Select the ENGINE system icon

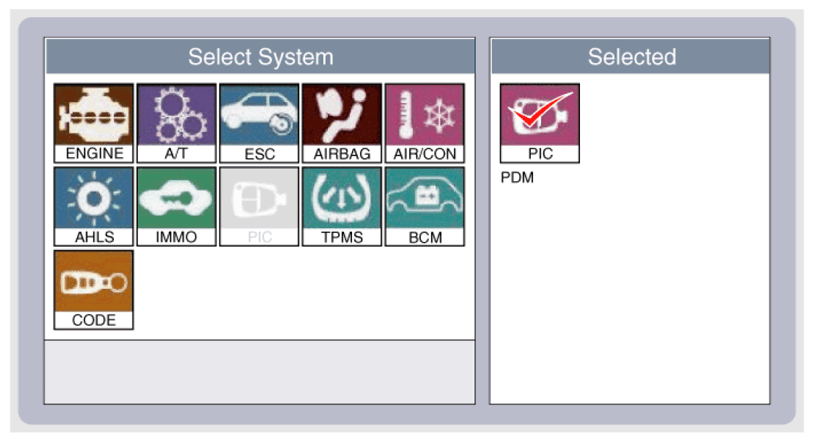[x=93, y=122]
